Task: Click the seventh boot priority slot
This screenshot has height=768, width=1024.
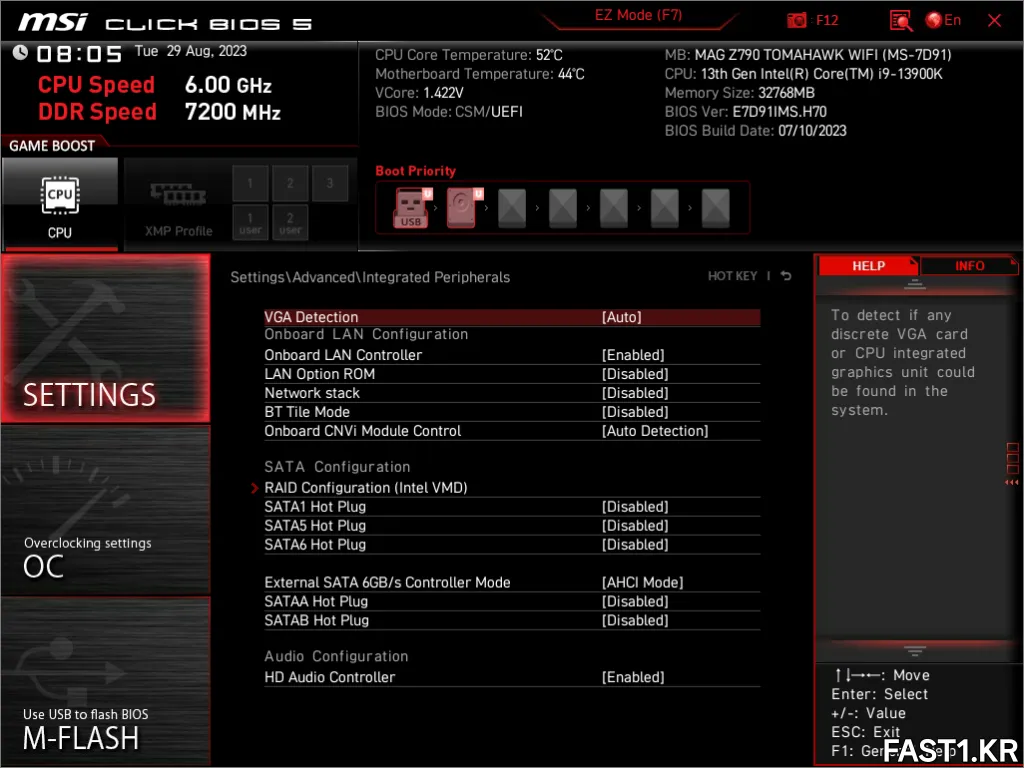Action: (716, 208)
